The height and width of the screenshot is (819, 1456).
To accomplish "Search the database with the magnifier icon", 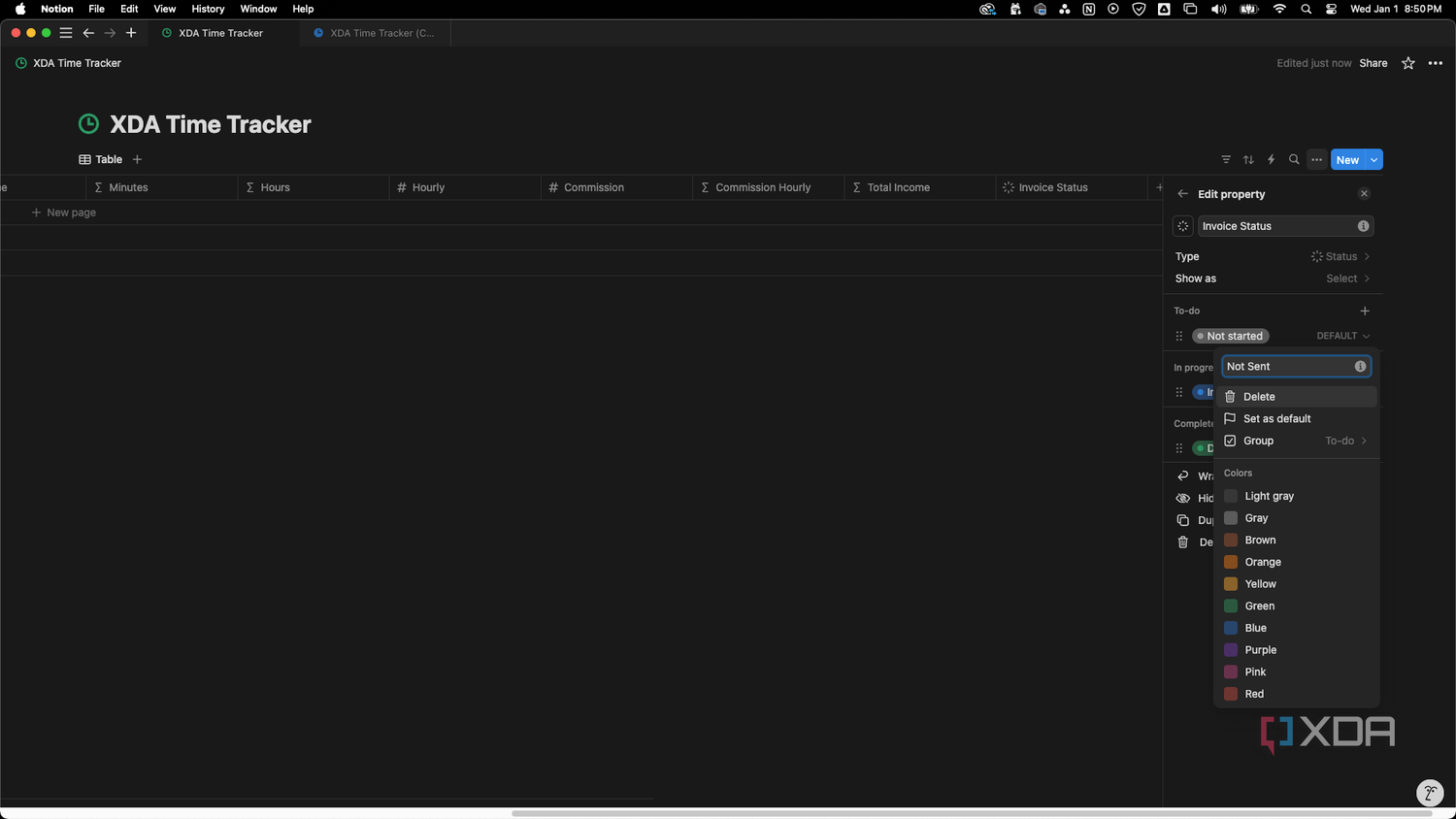I will pyautogui.click(x=1294, y=160).
